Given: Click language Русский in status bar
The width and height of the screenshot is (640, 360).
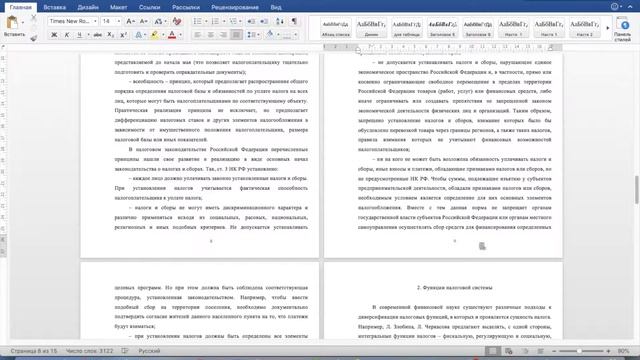Looking at the screenshot, I should [x=149, y=351].
